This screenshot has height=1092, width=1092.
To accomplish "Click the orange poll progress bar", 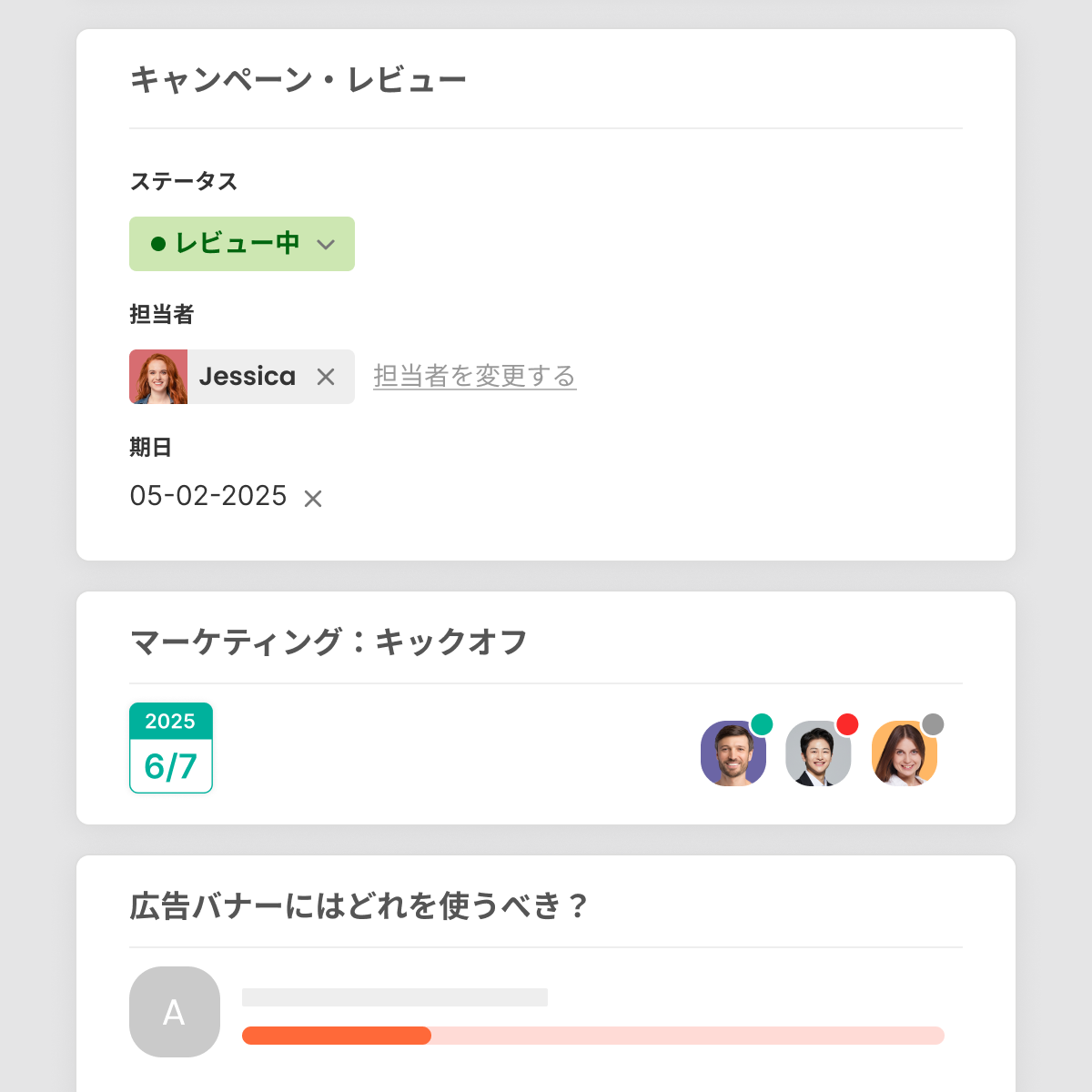I will tap(337, 1036).
